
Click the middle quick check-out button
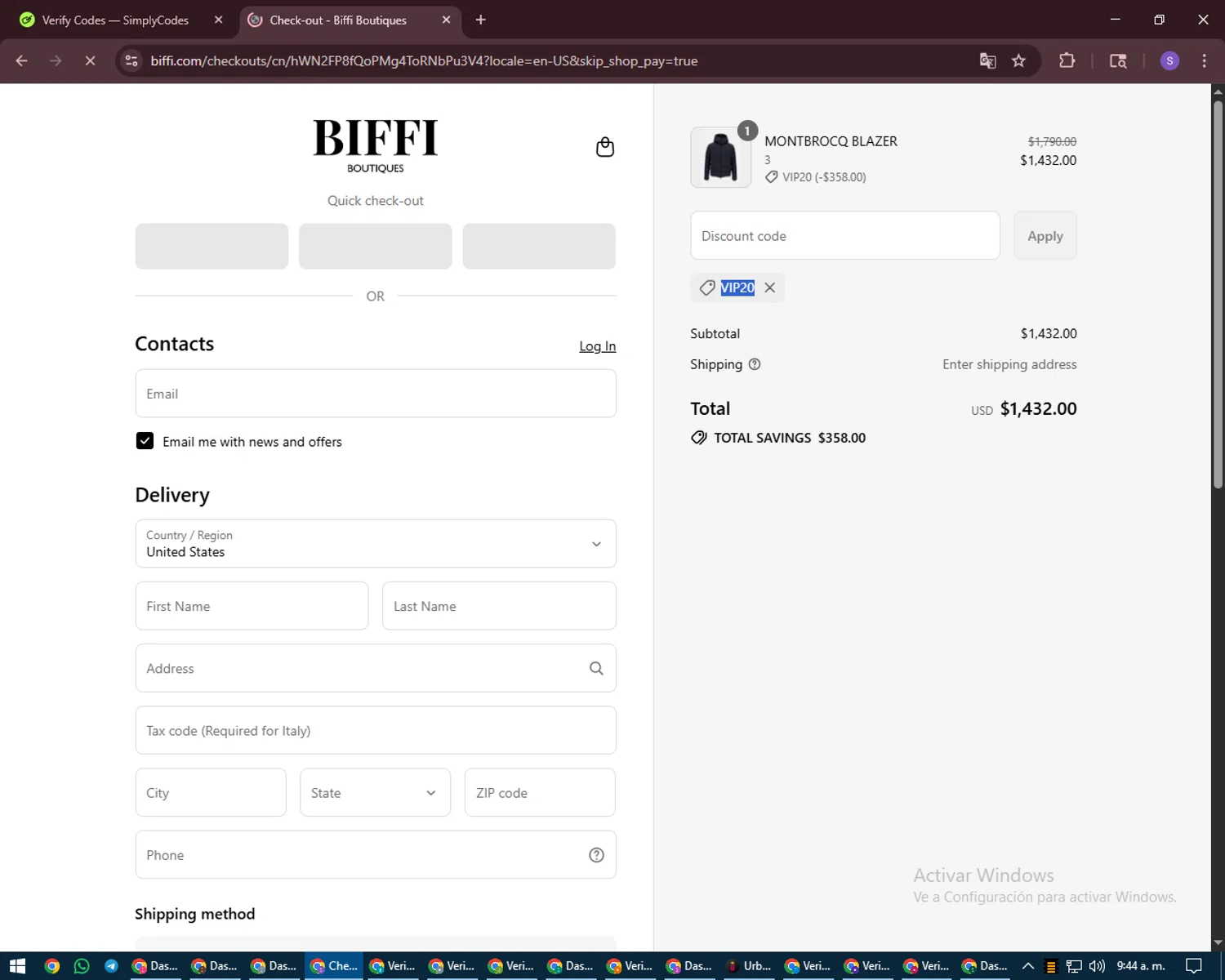pyautogui.click(x=376, y=246)
